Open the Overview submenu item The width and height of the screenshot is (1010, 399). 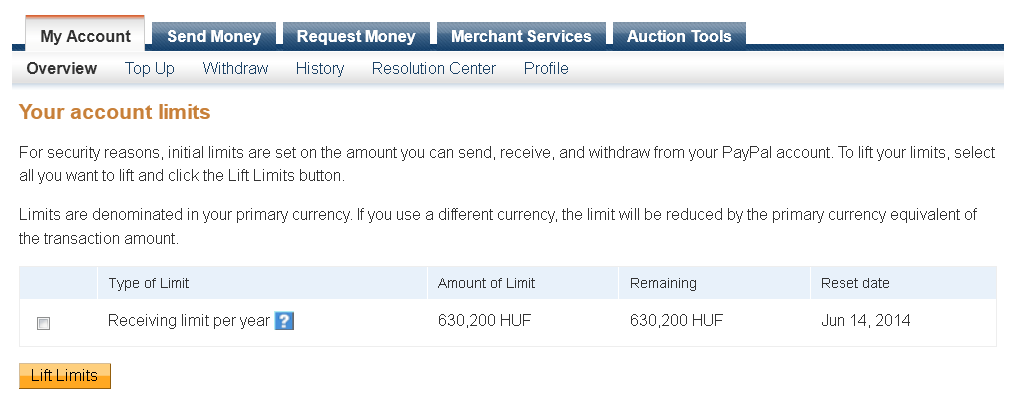62,68
